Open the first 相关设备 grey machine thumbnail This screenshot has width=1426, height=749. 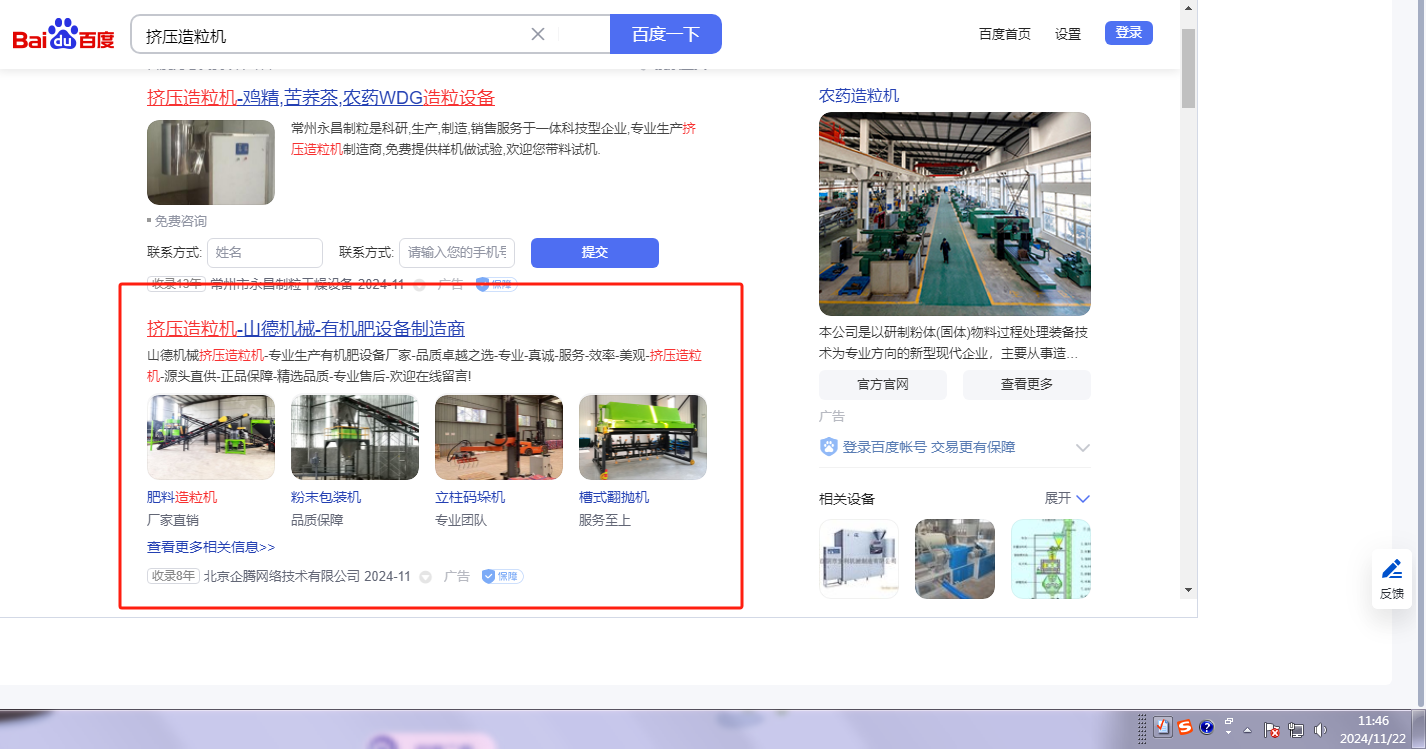[859, 559]
